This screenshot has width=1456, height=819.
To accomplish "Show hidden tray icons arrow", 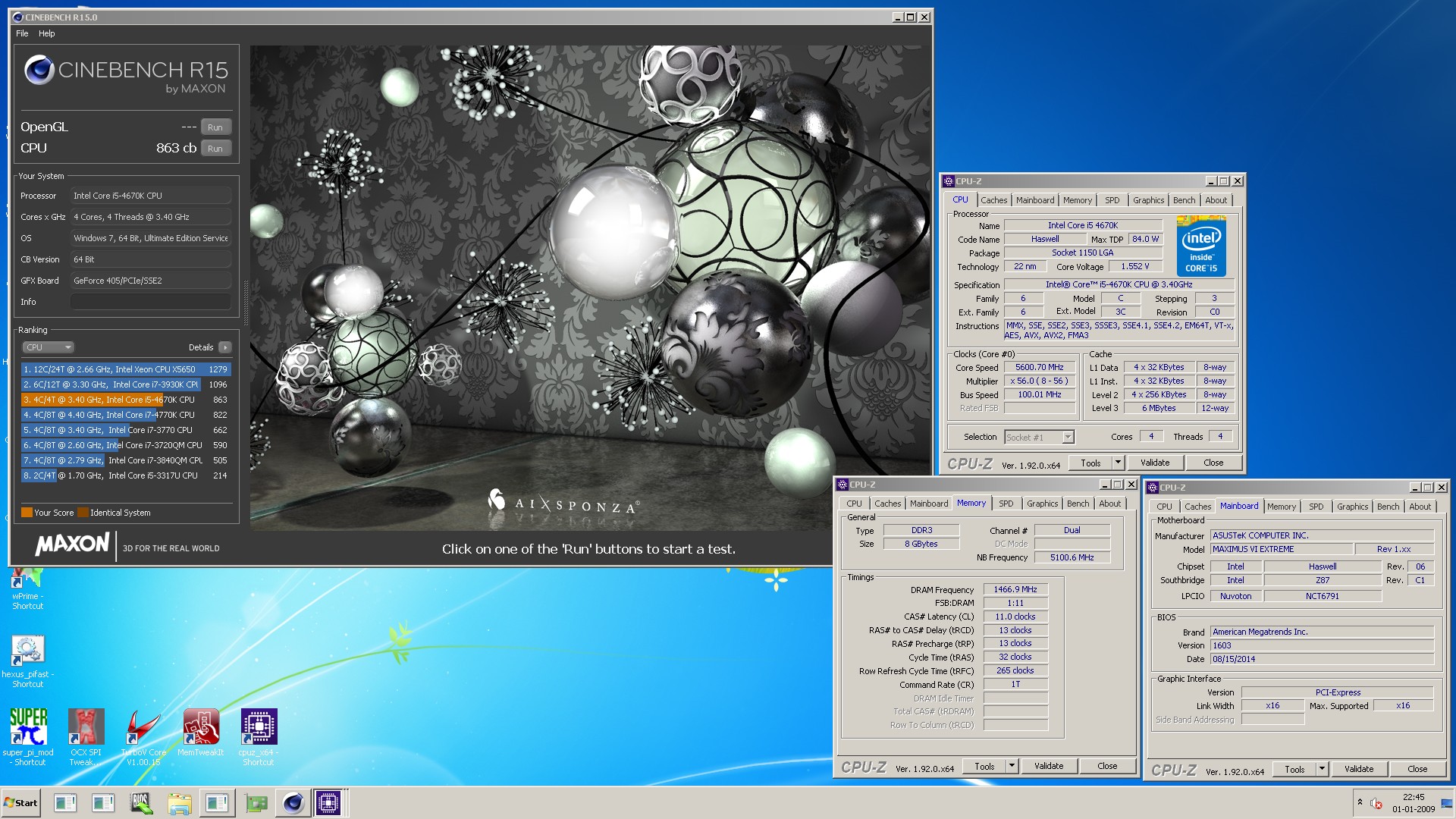I will 1360,802.
